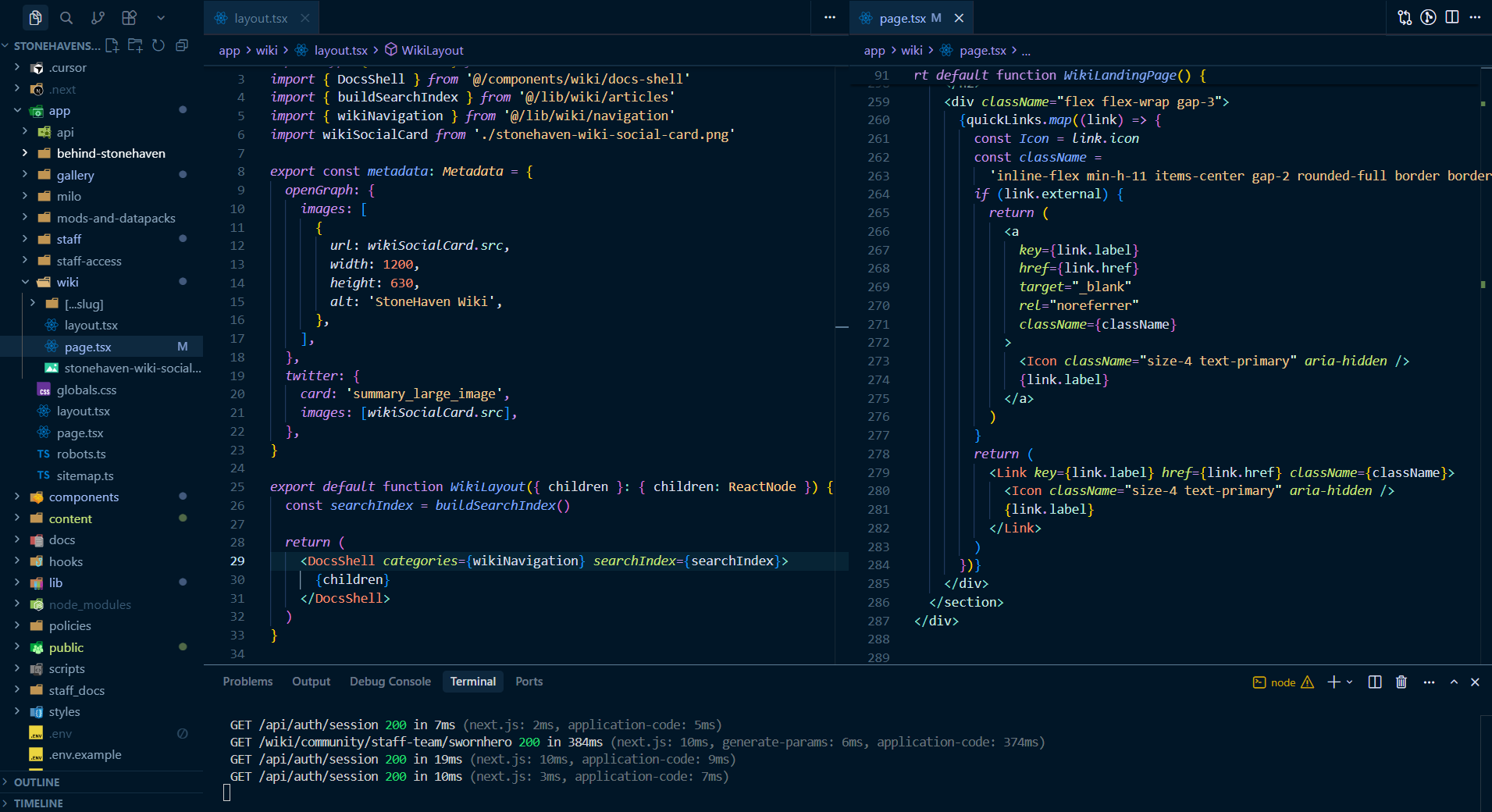Select the node terminal instance

tap(1284, 682)
